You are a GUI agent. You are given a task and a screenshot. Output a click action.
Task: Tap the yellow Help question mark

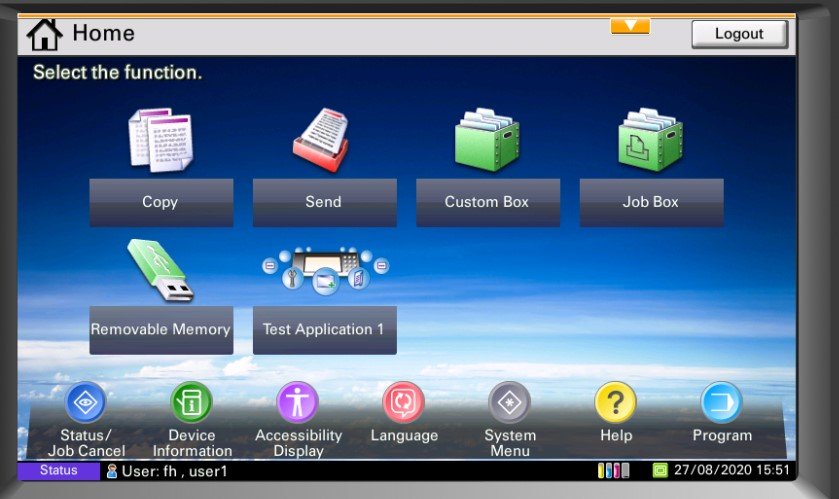[x=616, y=402]
